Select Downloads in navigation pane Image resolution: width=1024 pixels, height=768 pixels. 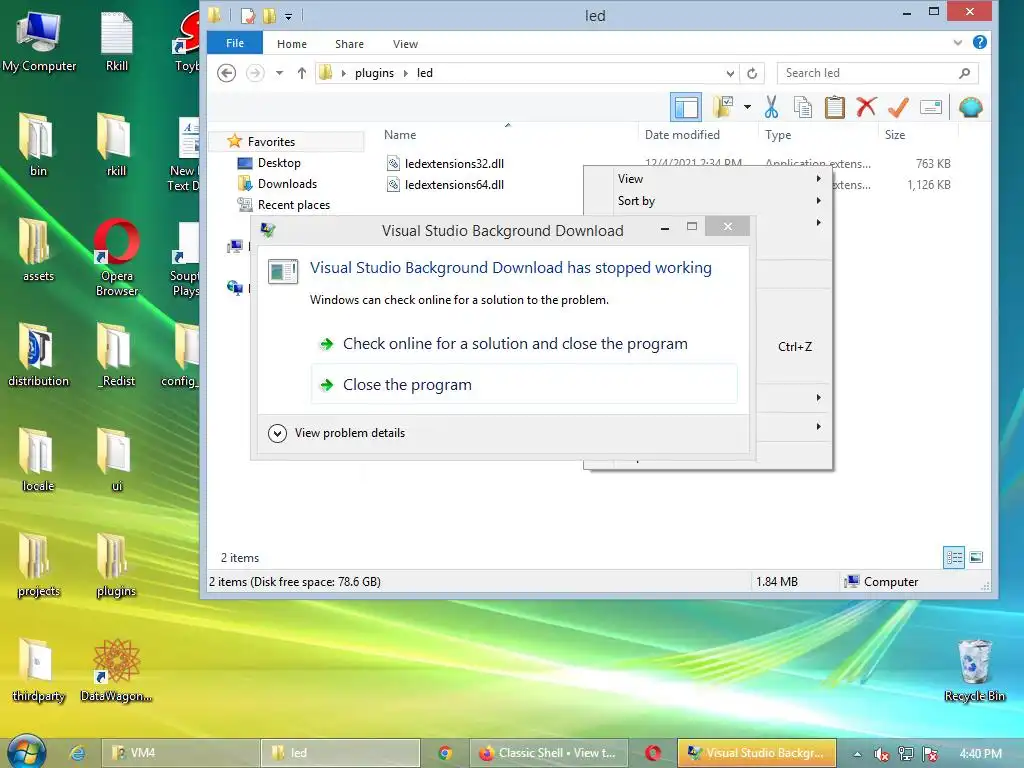tap(287, 184)
